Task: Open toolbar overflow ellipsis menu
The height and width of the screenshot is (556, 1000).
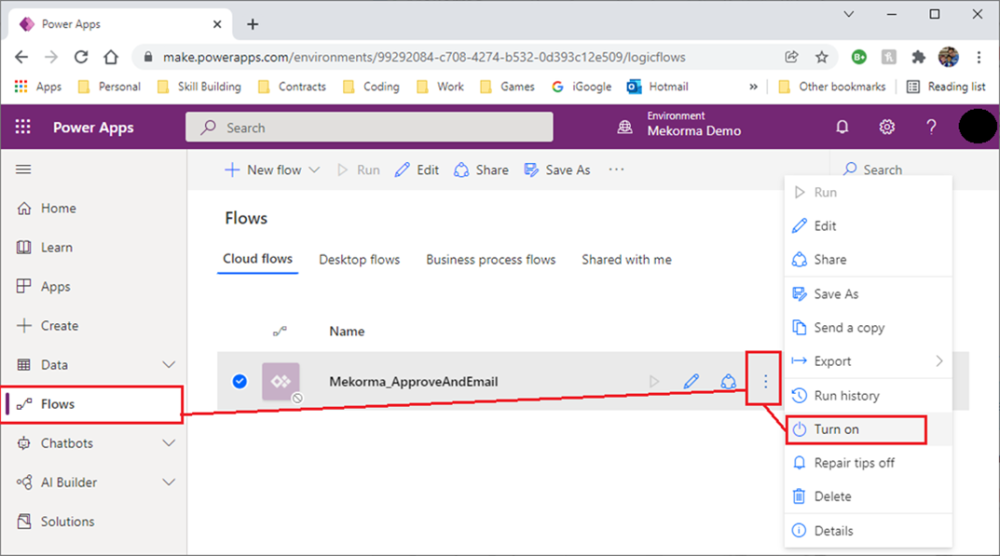Action: tap(616, 170)
